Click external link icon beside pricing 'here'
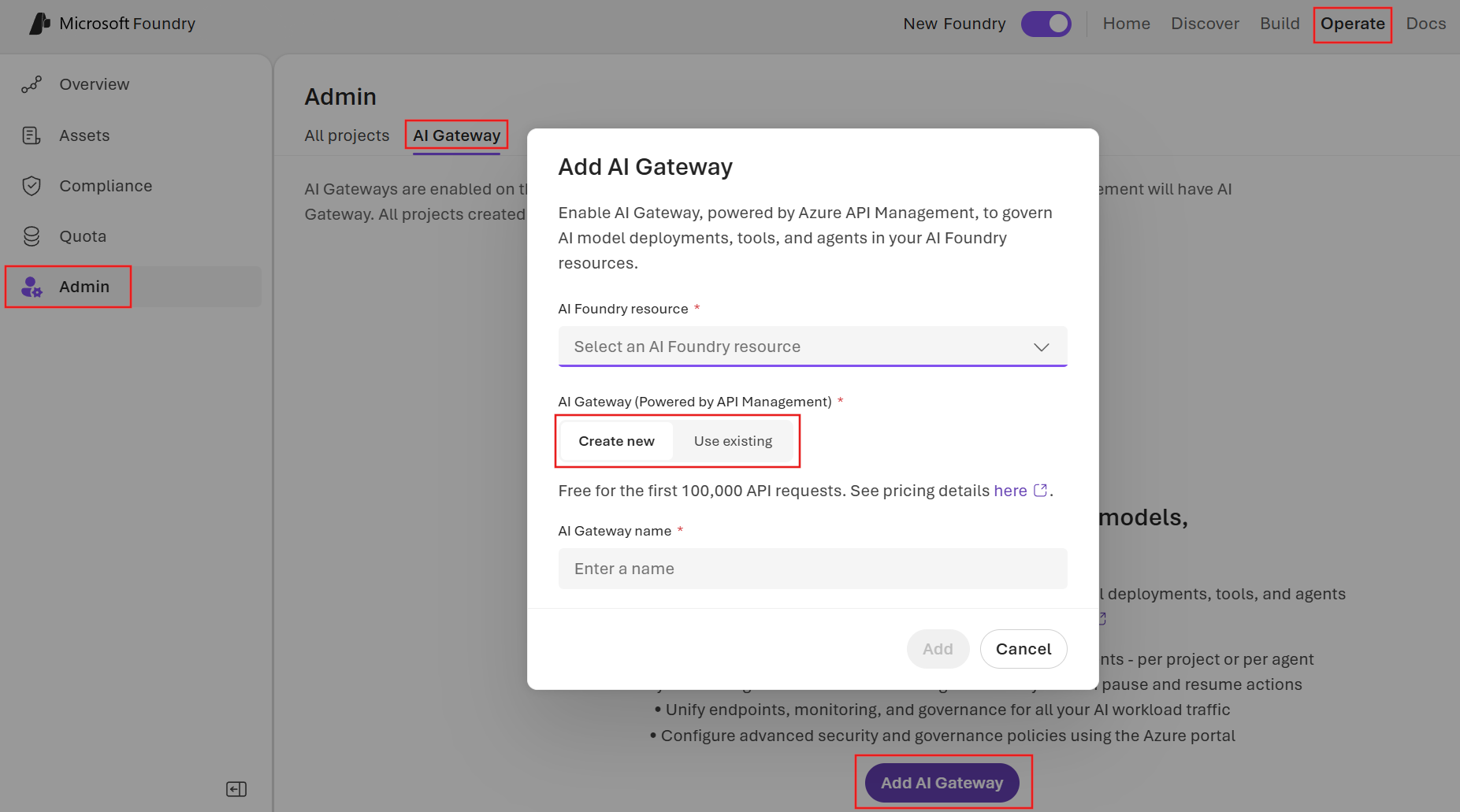 1040,490
